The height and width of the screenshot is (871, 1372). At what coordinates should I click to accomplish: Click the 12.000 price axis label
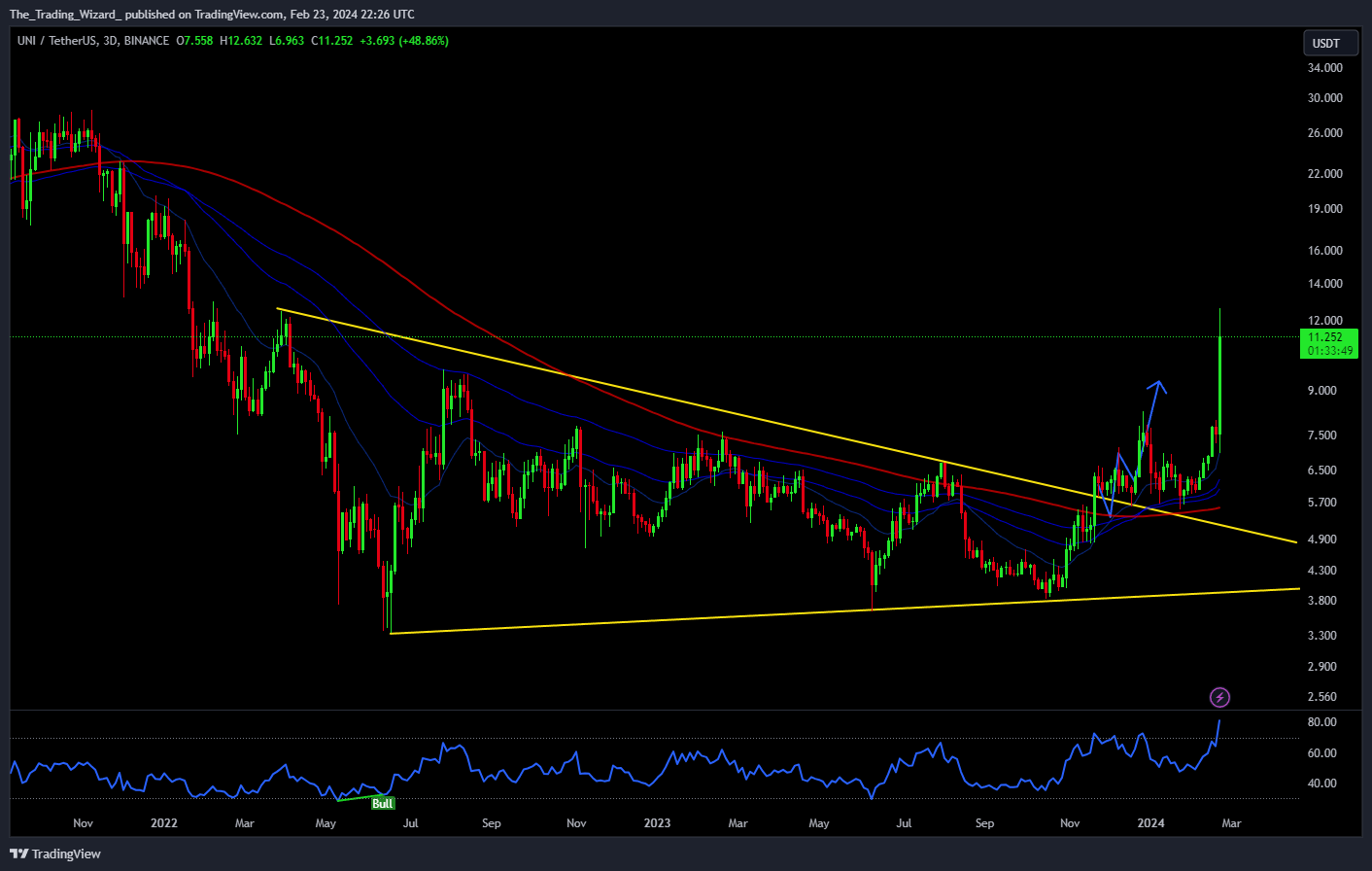[x=1325, y=321]
